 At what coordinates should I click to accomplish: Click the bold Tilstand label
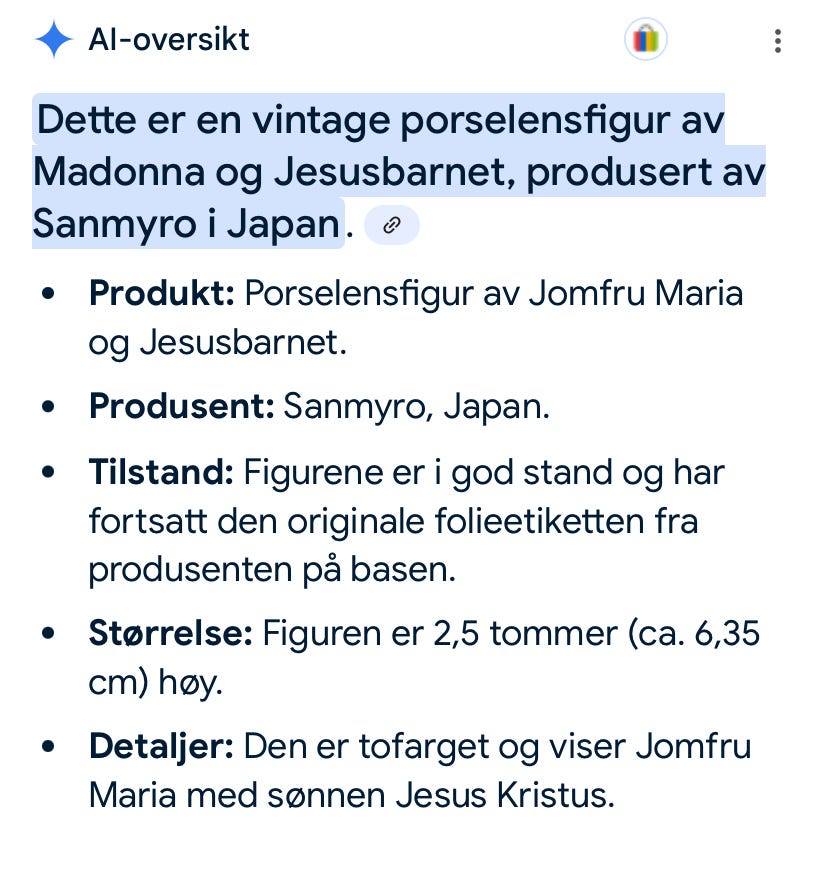click(161, 472)
